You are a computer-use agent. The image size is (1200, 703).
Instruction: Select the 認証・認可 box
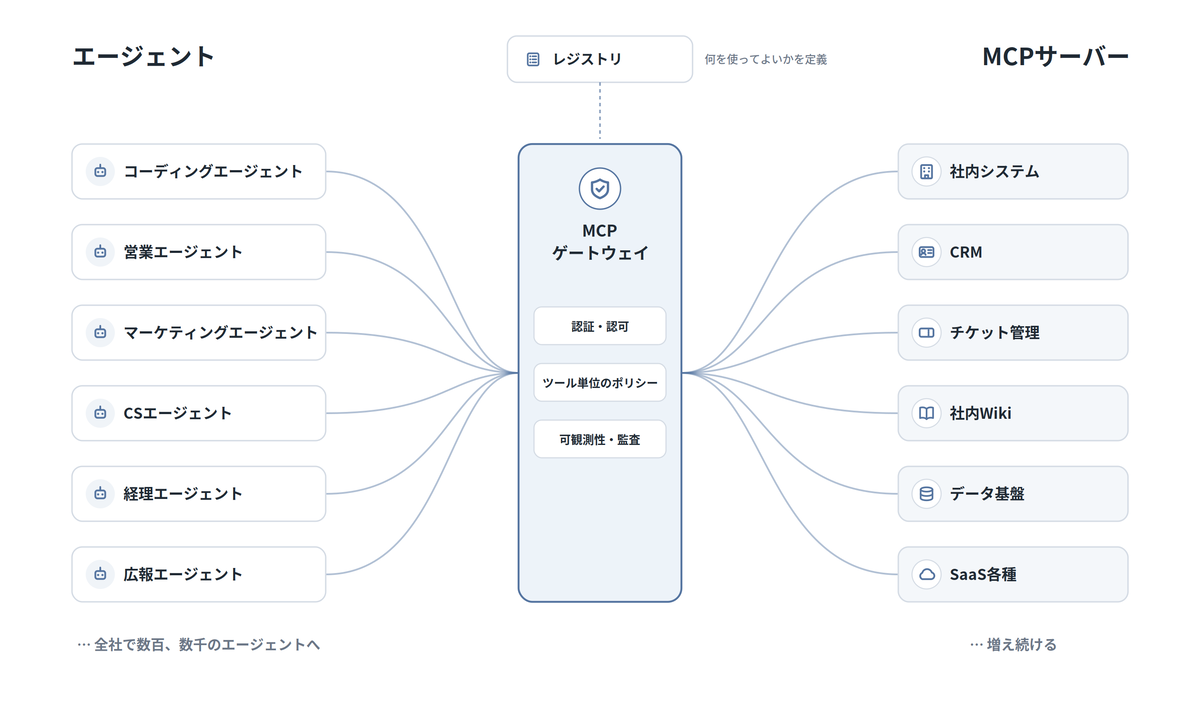coord(600,326)
